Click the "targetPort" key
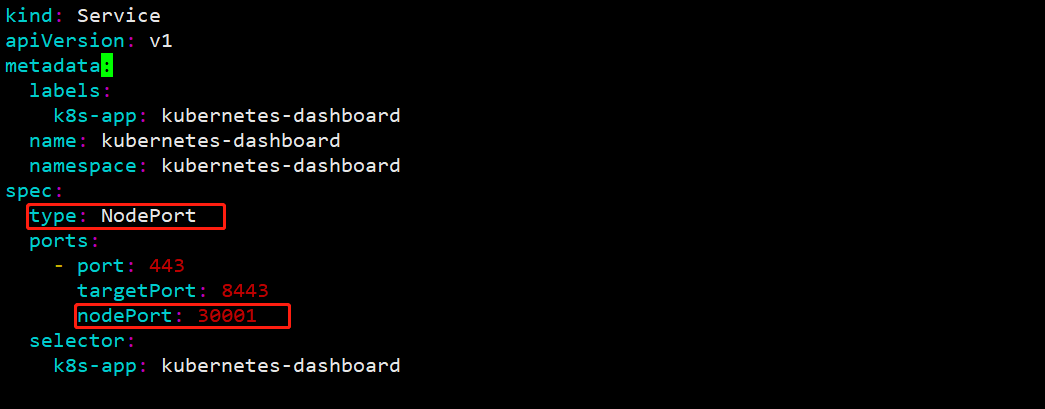The width and height of the screenshot is (1045, 409). [x=136, y=291]
